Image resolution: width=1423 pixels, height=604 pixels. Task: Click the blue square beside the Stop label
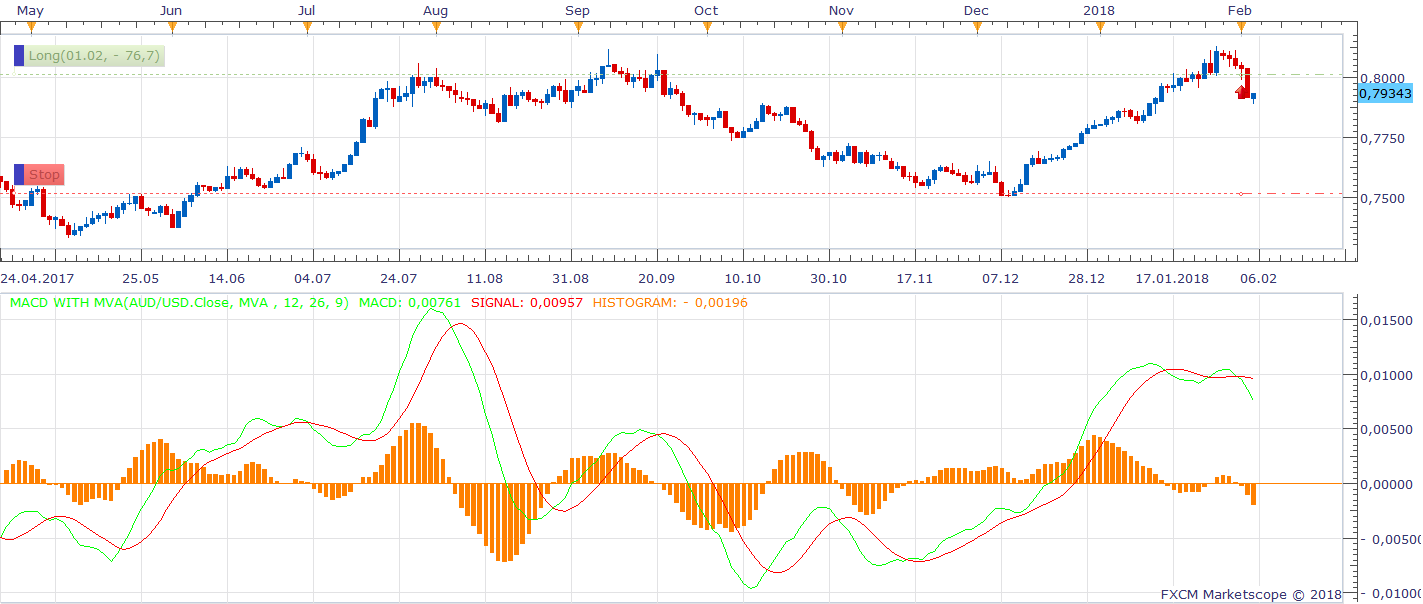(18, 175)
